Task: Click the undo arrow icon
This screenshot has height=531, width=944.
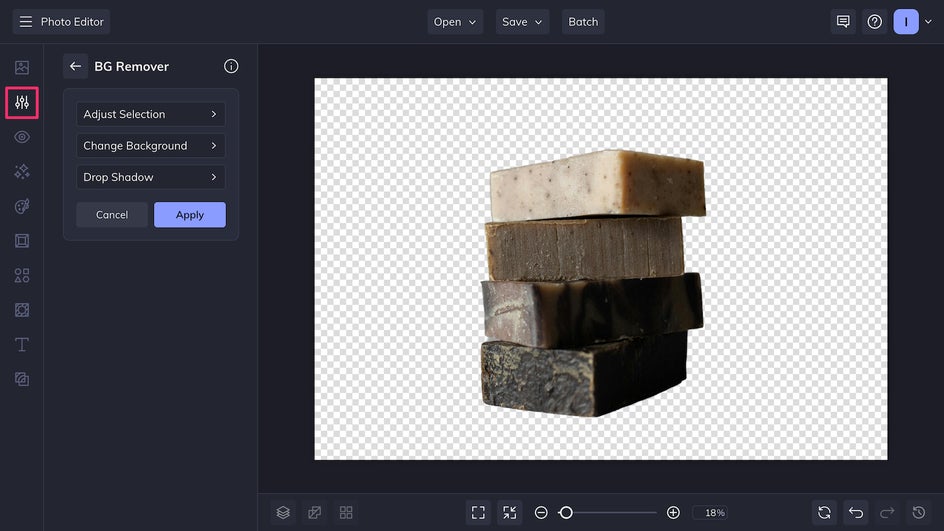Action: (855, 512)
